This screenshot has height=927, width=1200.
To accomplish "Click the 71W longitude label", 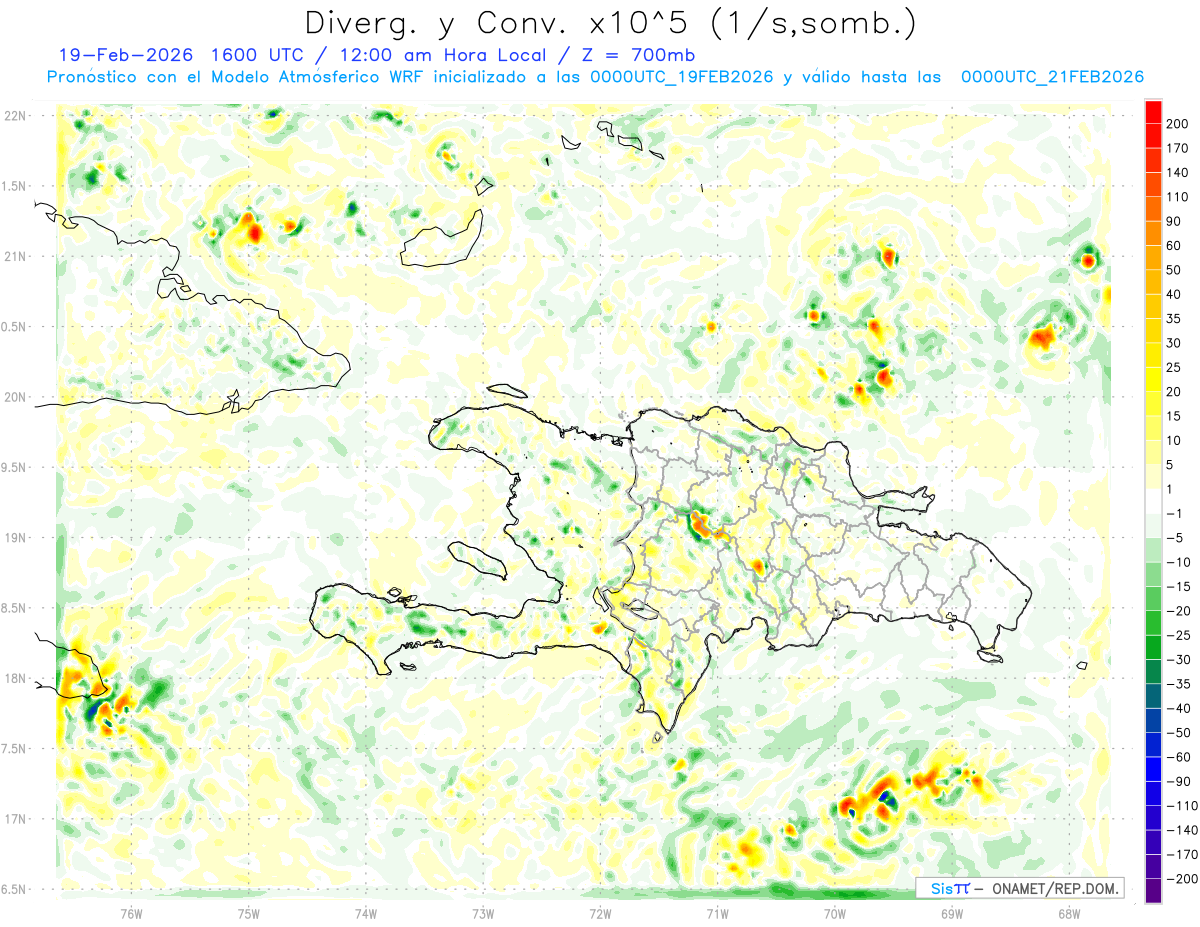I will click(717, 912).
